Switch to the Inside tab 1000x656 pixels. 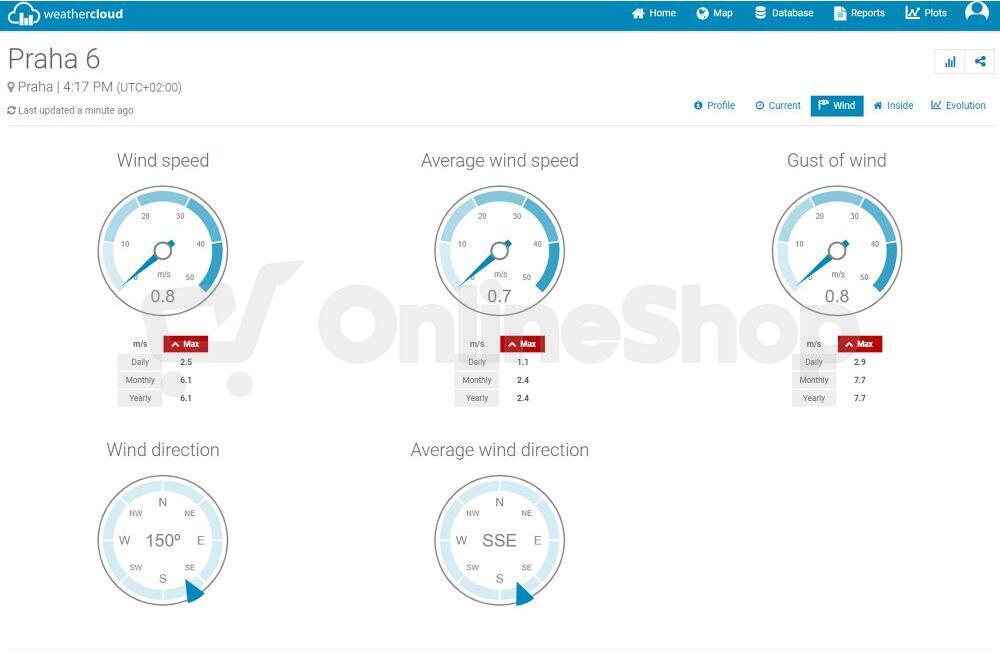[893, 106]
